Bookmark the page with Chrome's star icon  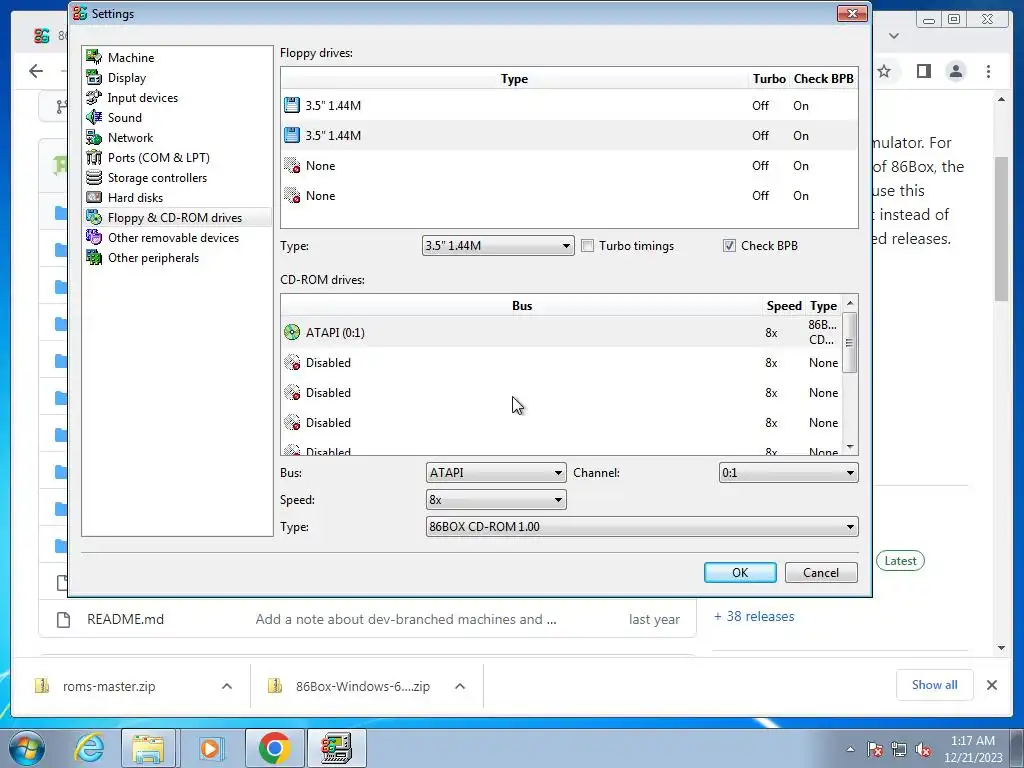pos(884,71)
